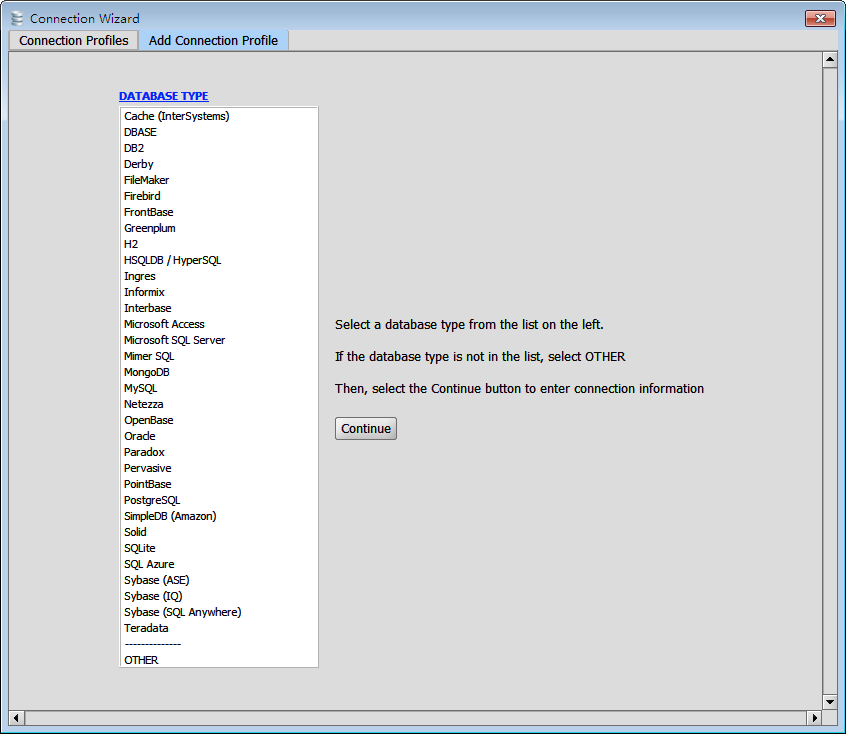Pick Sybase (ASE) in the list

(219, 580)
